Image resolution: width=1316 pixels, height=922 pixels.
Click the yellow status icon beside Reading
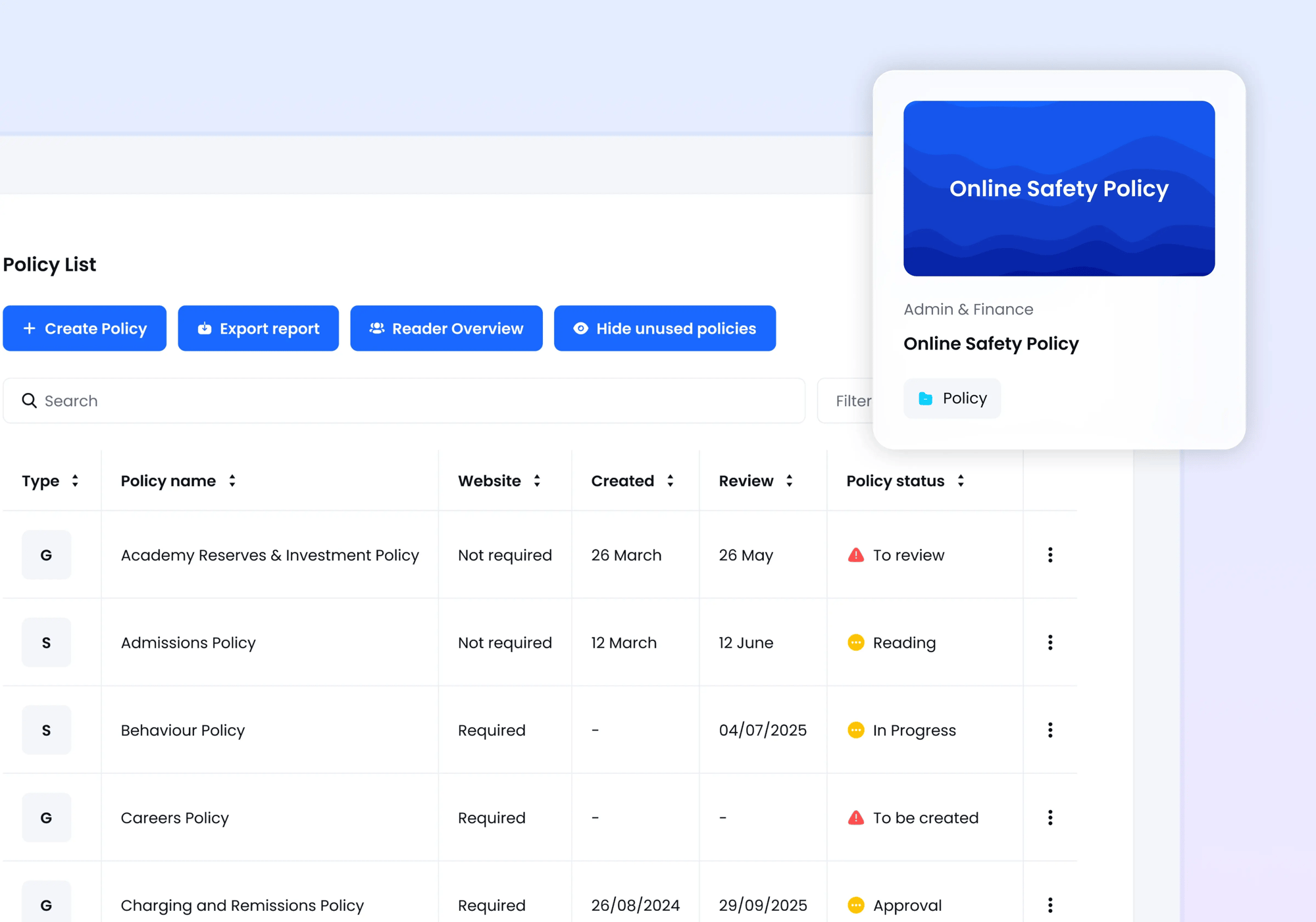click(855, 642)
